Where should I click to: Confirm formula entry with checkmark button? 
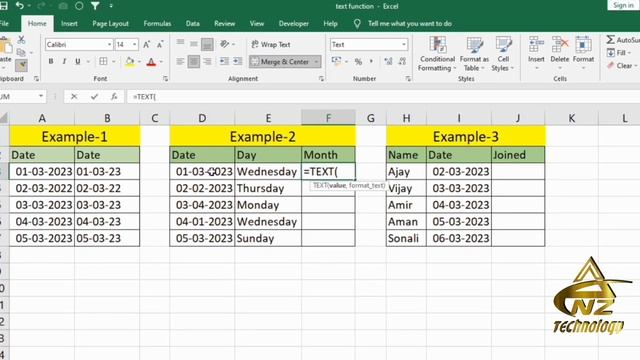94,97
